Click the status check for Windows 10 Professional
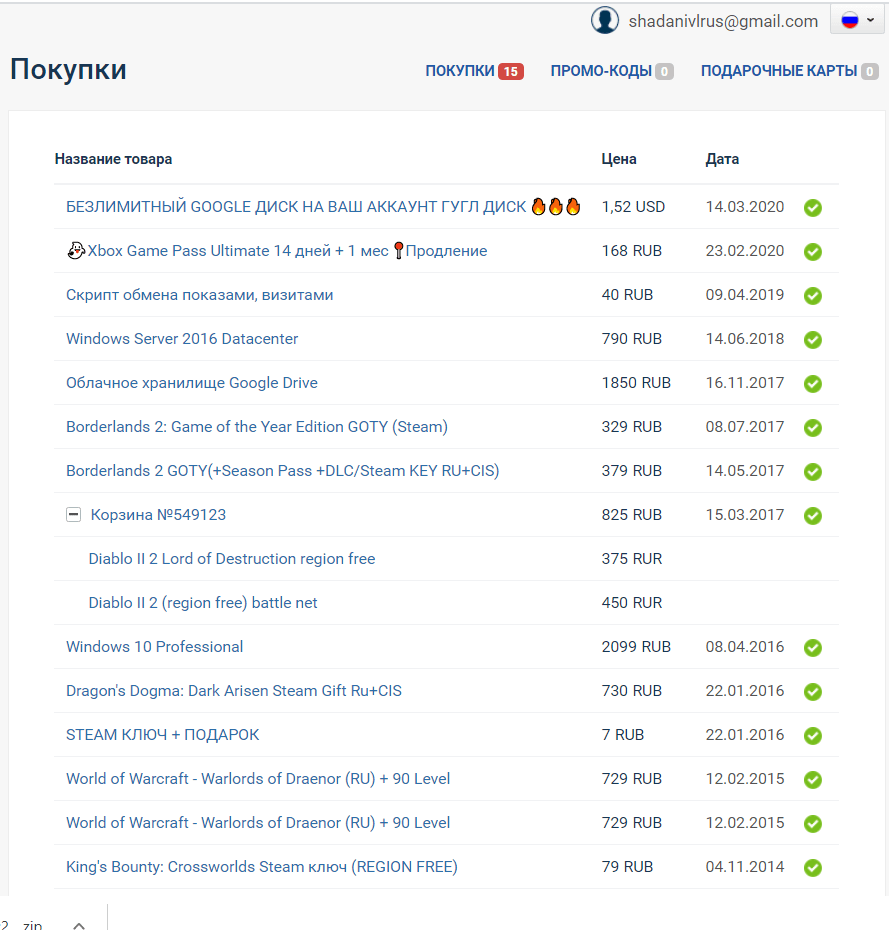The image size is (889, 930). pyautogui.click(x=812, y=648)
